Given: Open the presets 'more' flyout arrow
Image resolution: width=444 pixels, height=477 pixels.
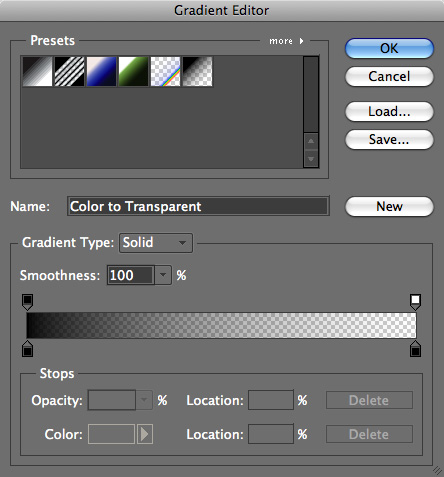Looking at the screenshot, I should pyautogui.click(x=301, y=41).
